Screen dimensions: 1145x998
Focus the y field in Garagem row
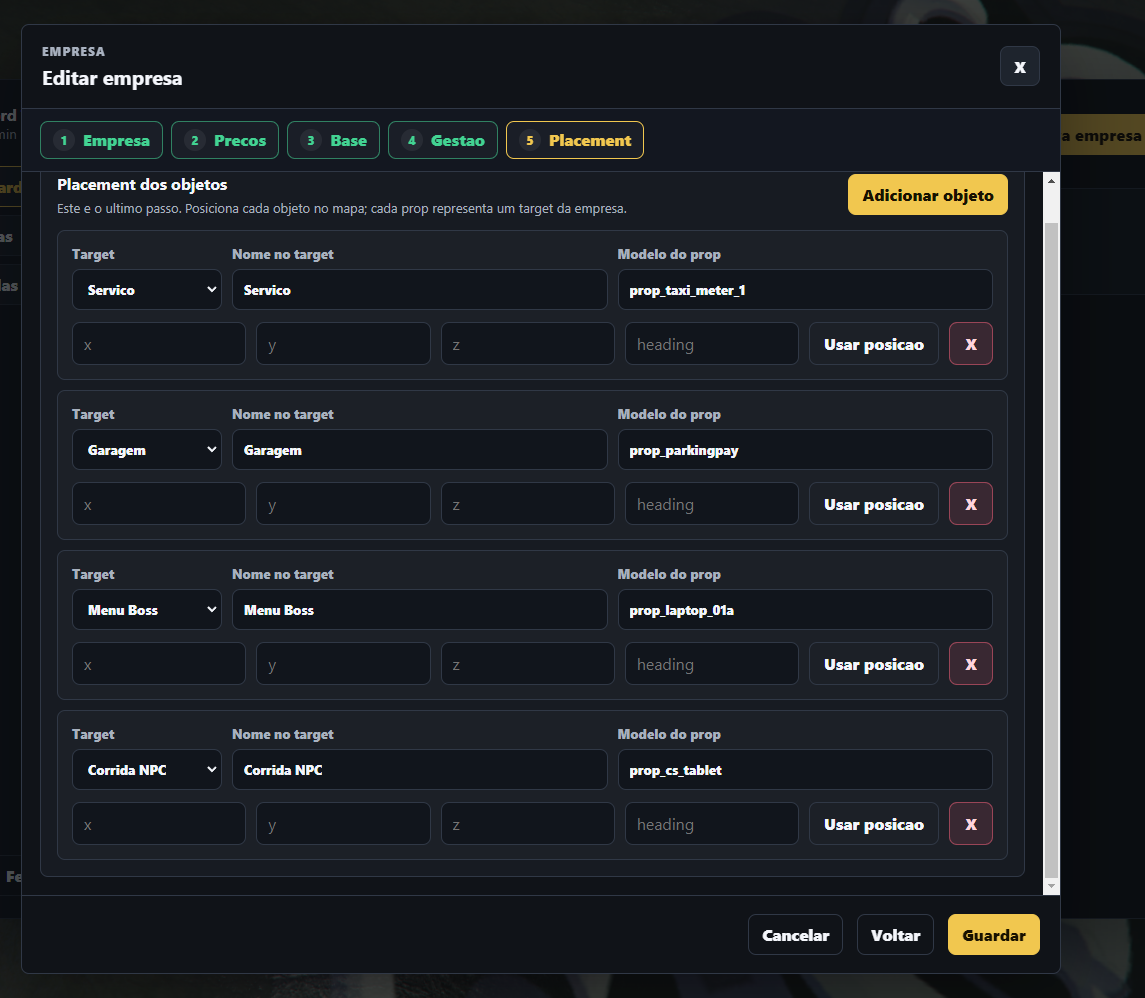[x=343, y=504]
